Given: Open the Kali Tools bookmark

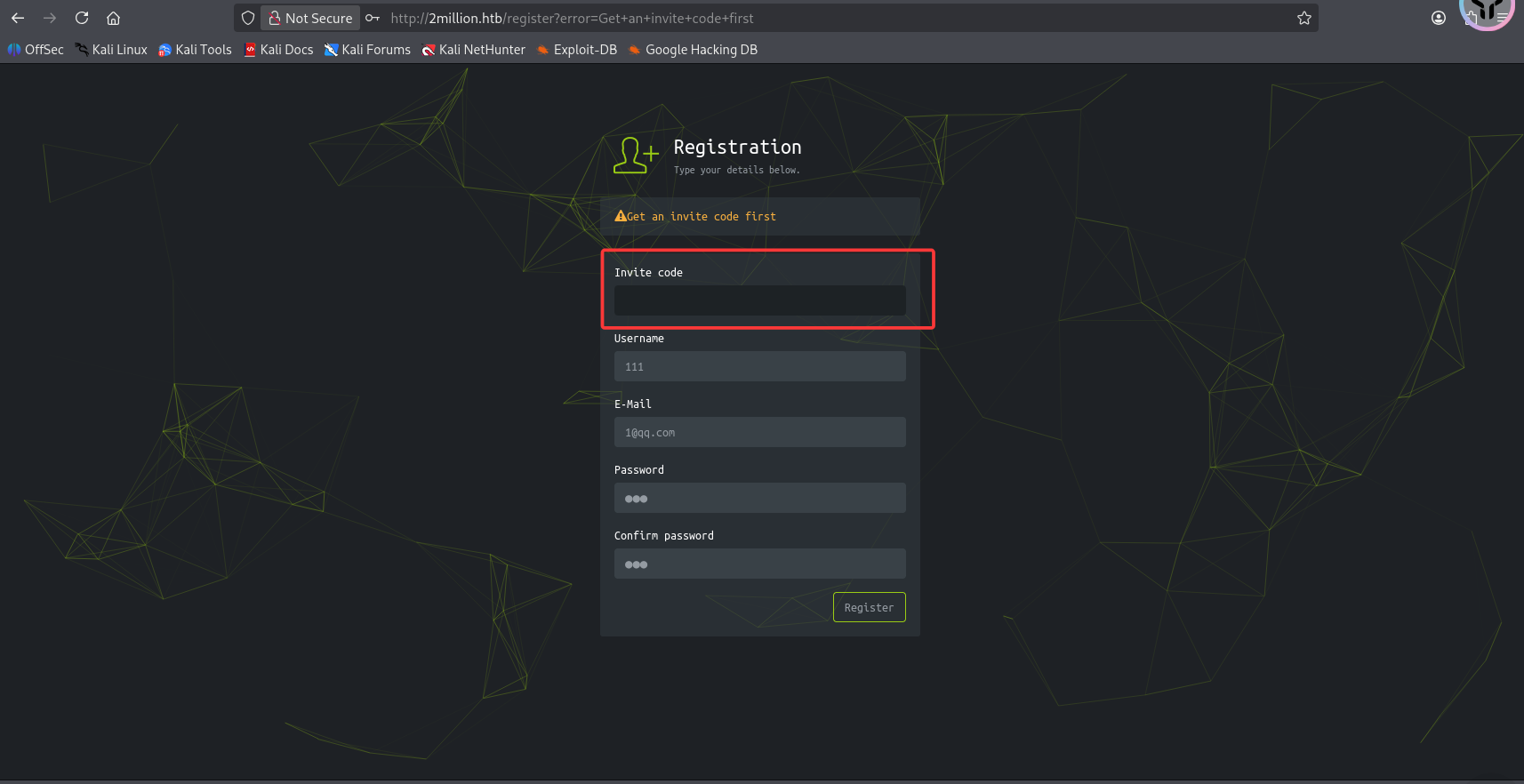Looking at the screenshot, I should (x=195, y=50).
